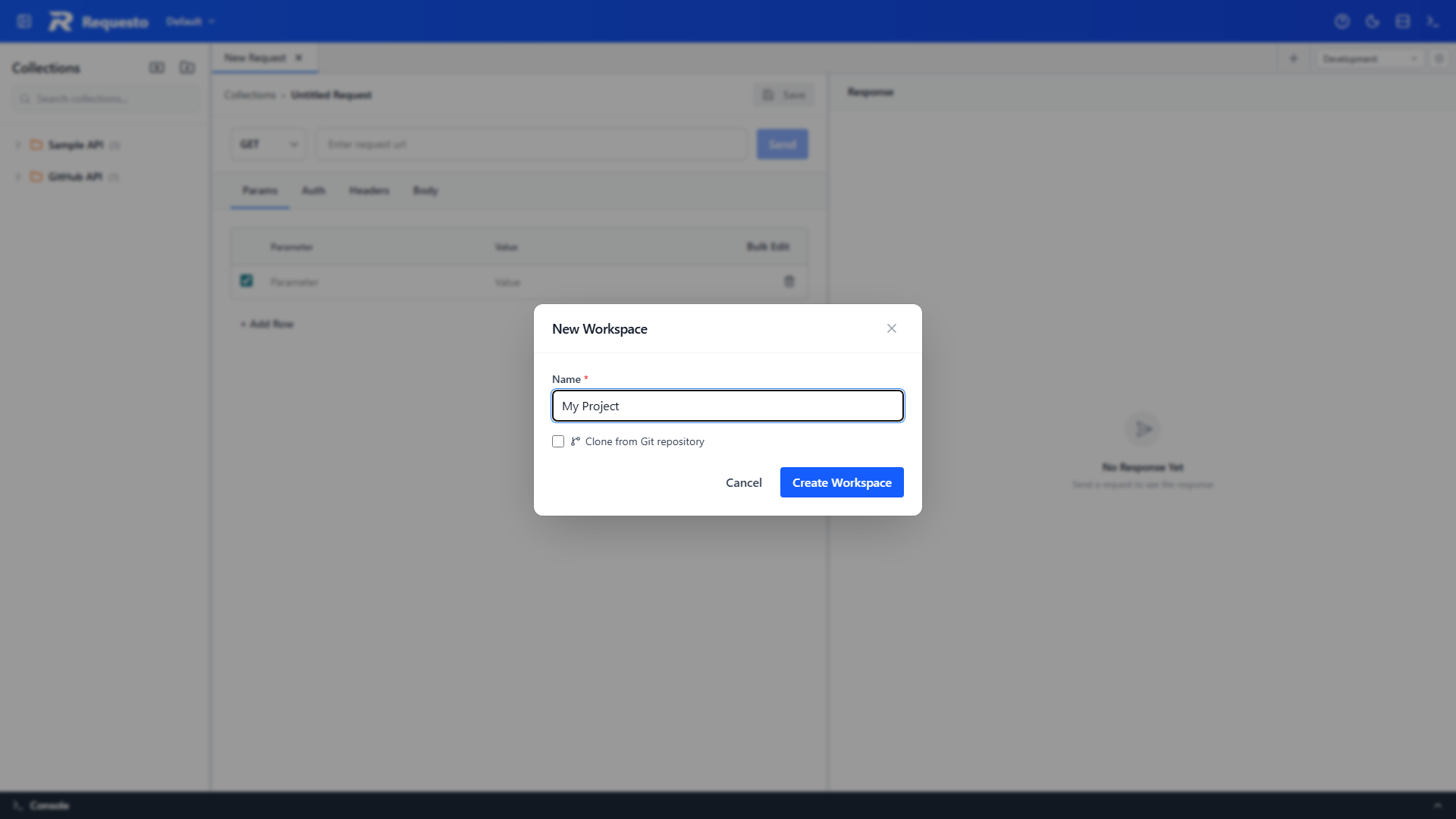Open the GET method dropdown

[267, 143]
